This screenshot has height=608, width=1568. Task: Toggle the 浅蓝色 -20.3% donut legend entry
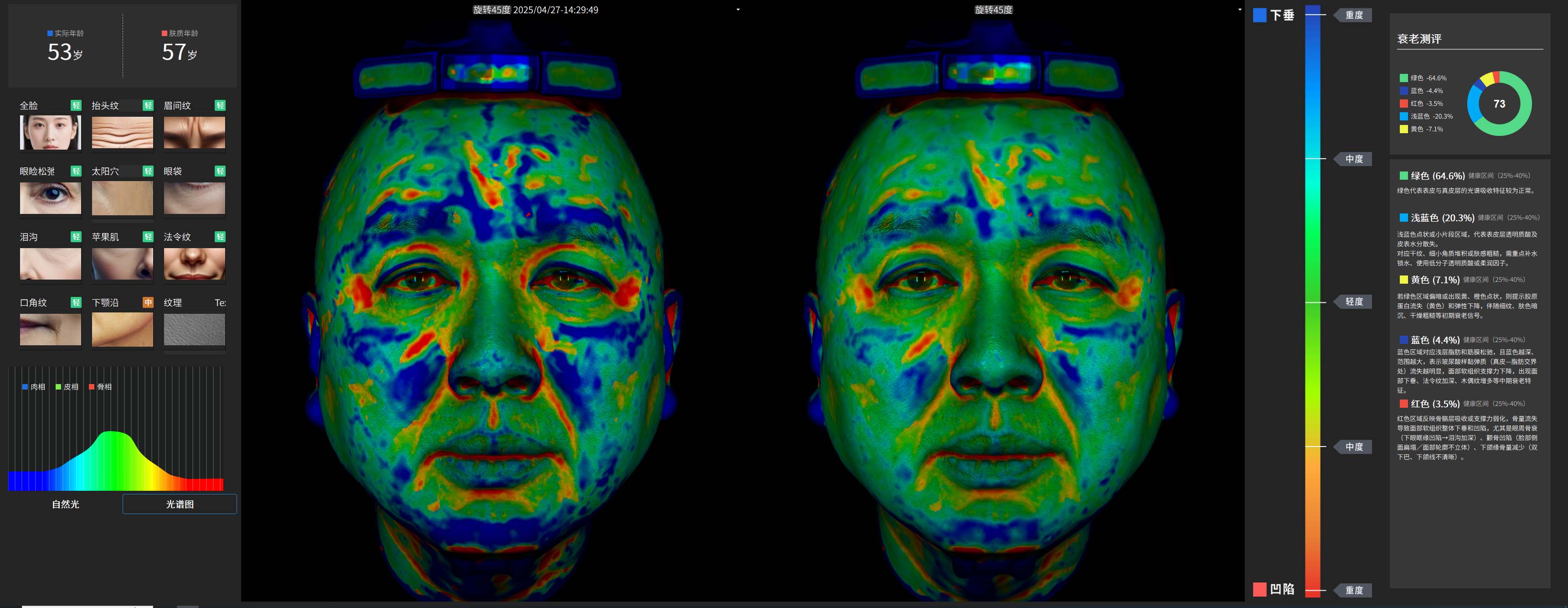click(x=1426, y=116)
